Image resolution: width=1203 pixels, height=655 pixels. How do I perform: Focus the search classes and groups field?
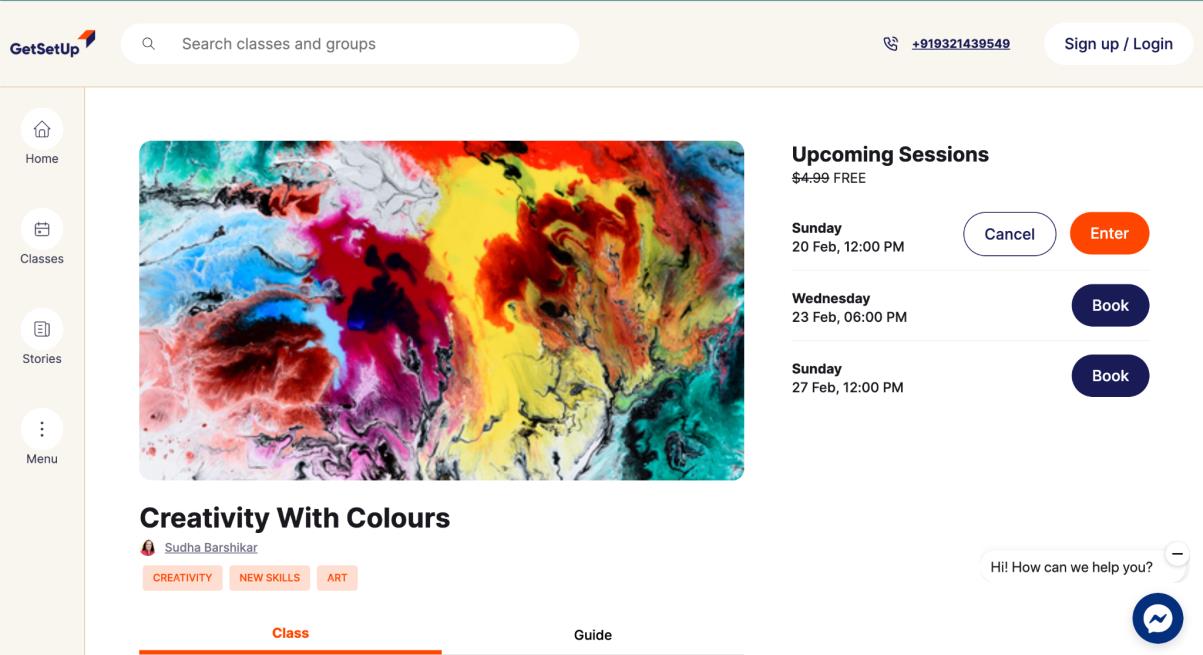(370, 44)
